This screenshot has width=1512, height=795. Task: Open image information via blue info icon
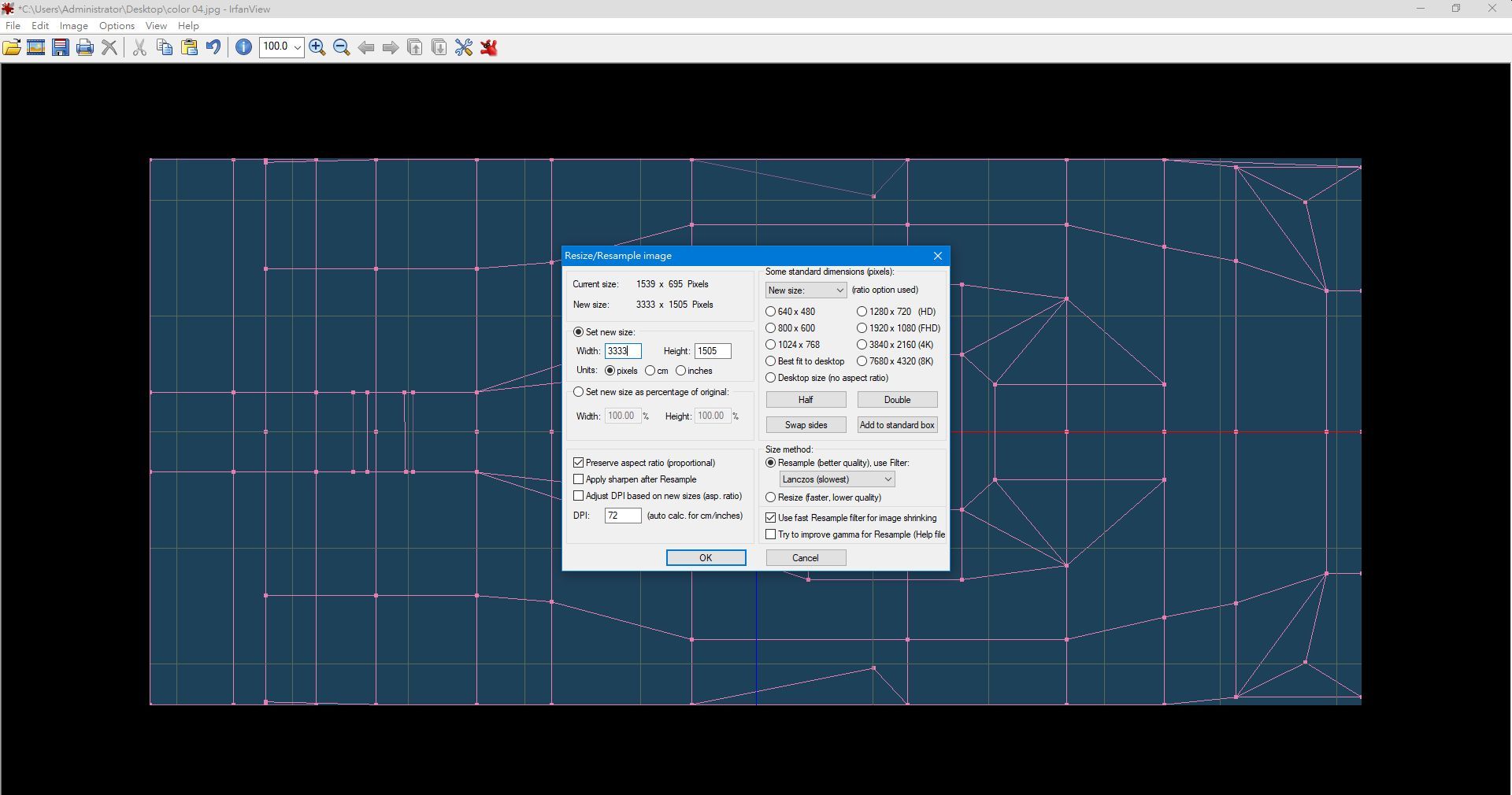(x=244, y=48)
